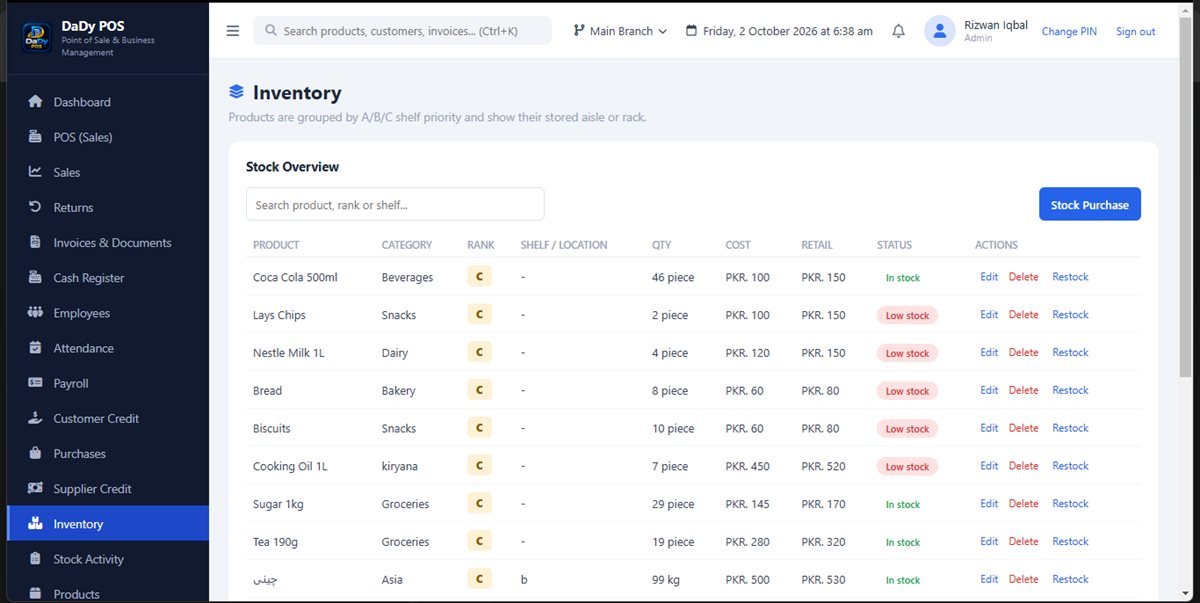Click the '99 kg' quantity cell

[x=666, y=580]
